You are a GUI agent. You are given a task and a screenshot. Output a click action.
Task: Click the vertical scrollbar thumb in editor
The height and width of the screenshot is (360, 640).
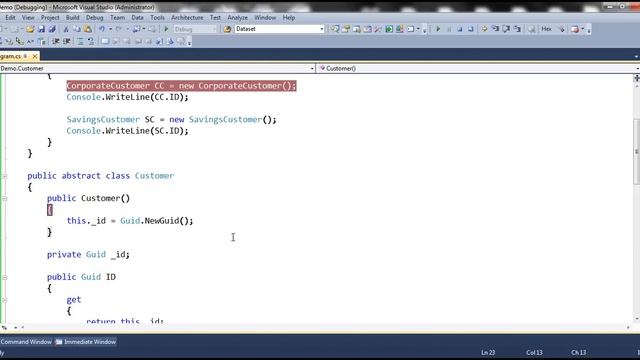636,151
